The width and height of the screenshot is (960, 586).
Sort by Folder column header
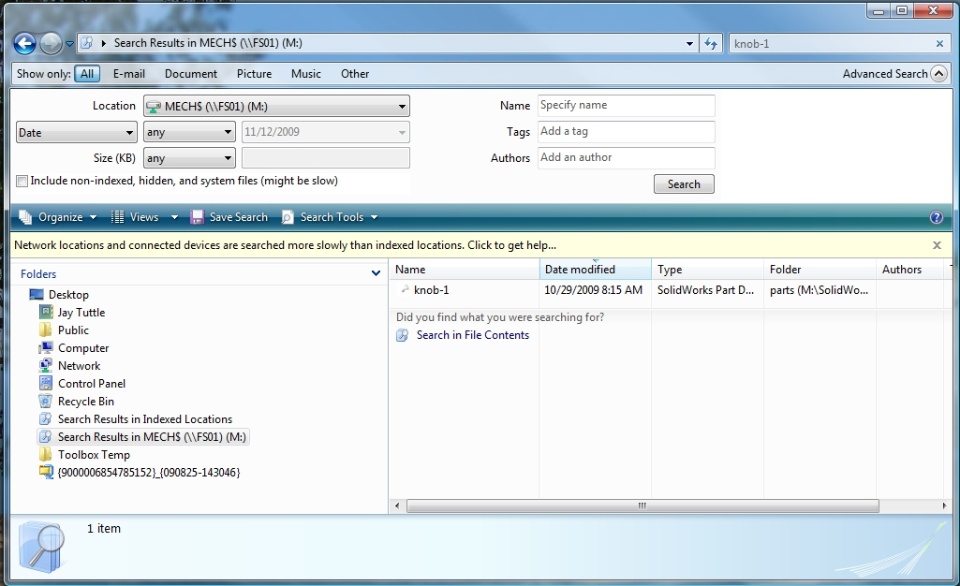[820, 269]
